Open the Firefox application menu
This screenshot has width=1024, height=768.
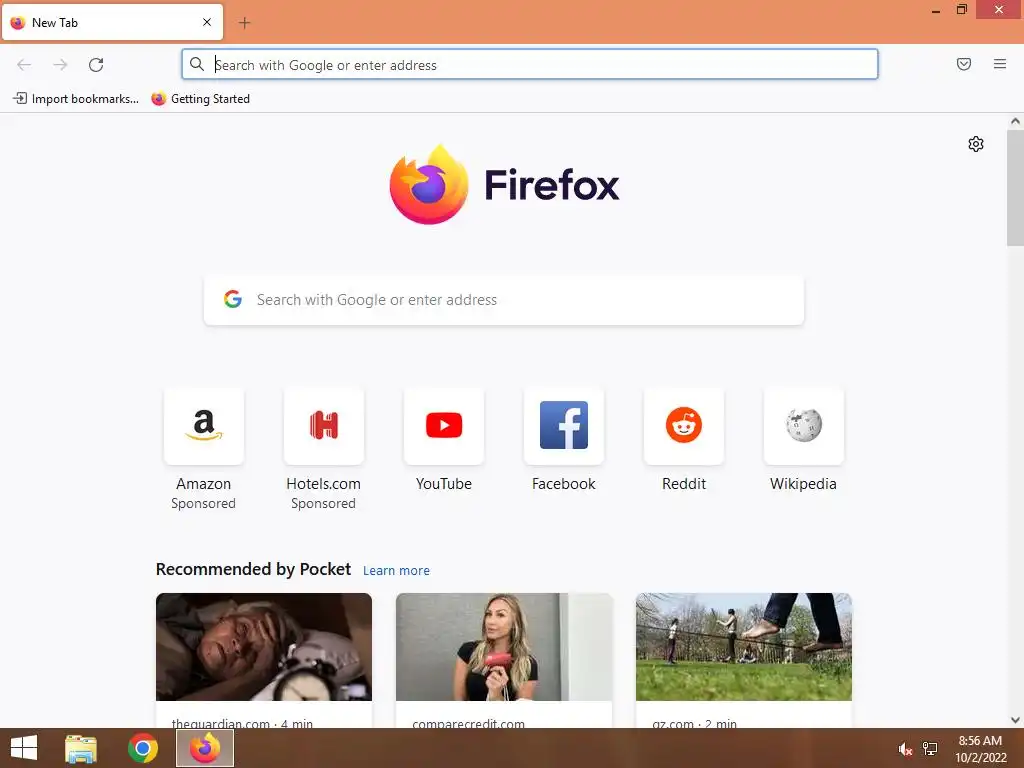point(1000,64)
